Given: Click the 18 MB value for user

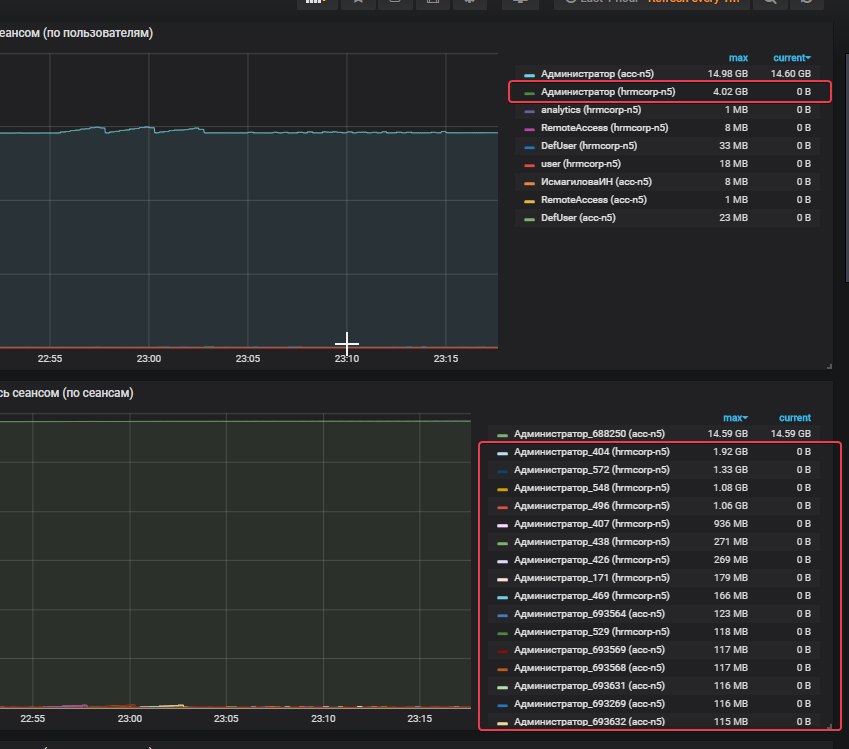Looking at the screenshot, I should (x=733, y=164).
